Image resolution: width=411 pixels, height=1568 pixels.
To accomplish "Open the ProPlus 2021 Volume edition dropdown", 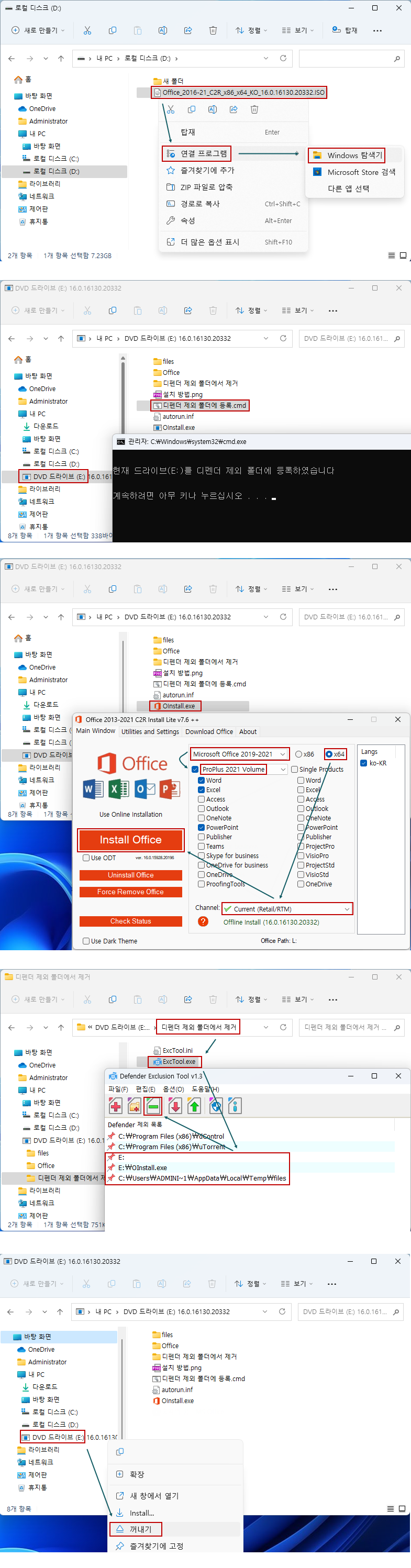I will pos(283,770).
